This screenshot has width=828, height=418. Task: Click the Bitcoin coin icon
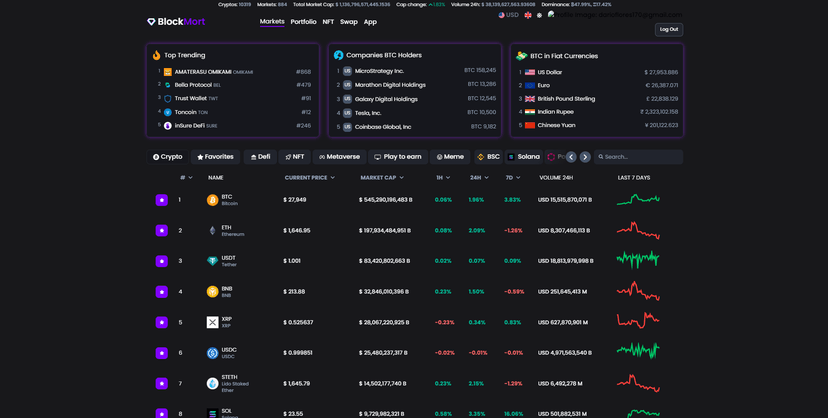pyautogui.click(x=212, y=200)
